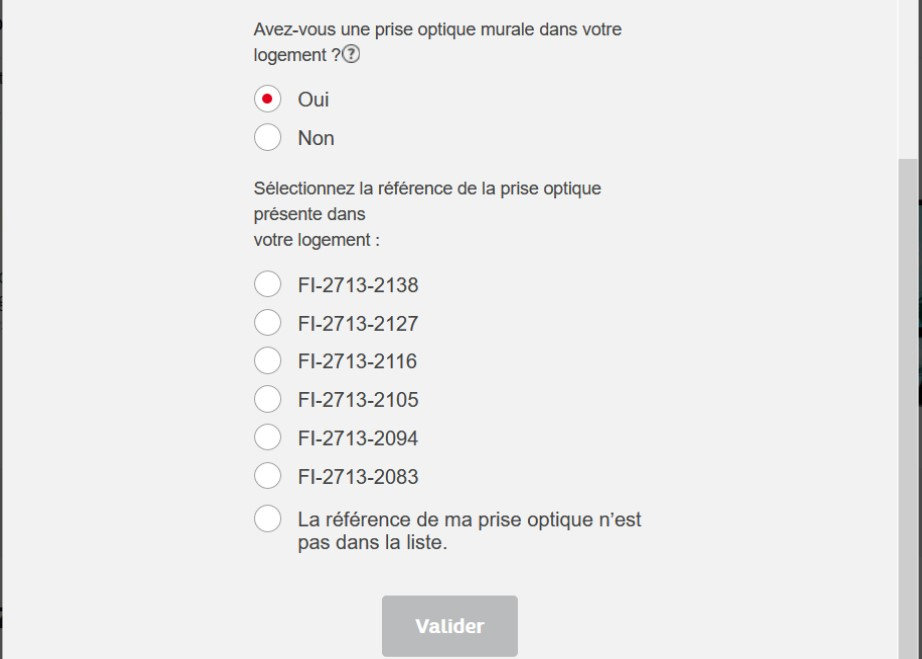Viewport: 922px width, 659px height.
Task: Click the help icon beside the wall socket question
Action: point(351,55)
